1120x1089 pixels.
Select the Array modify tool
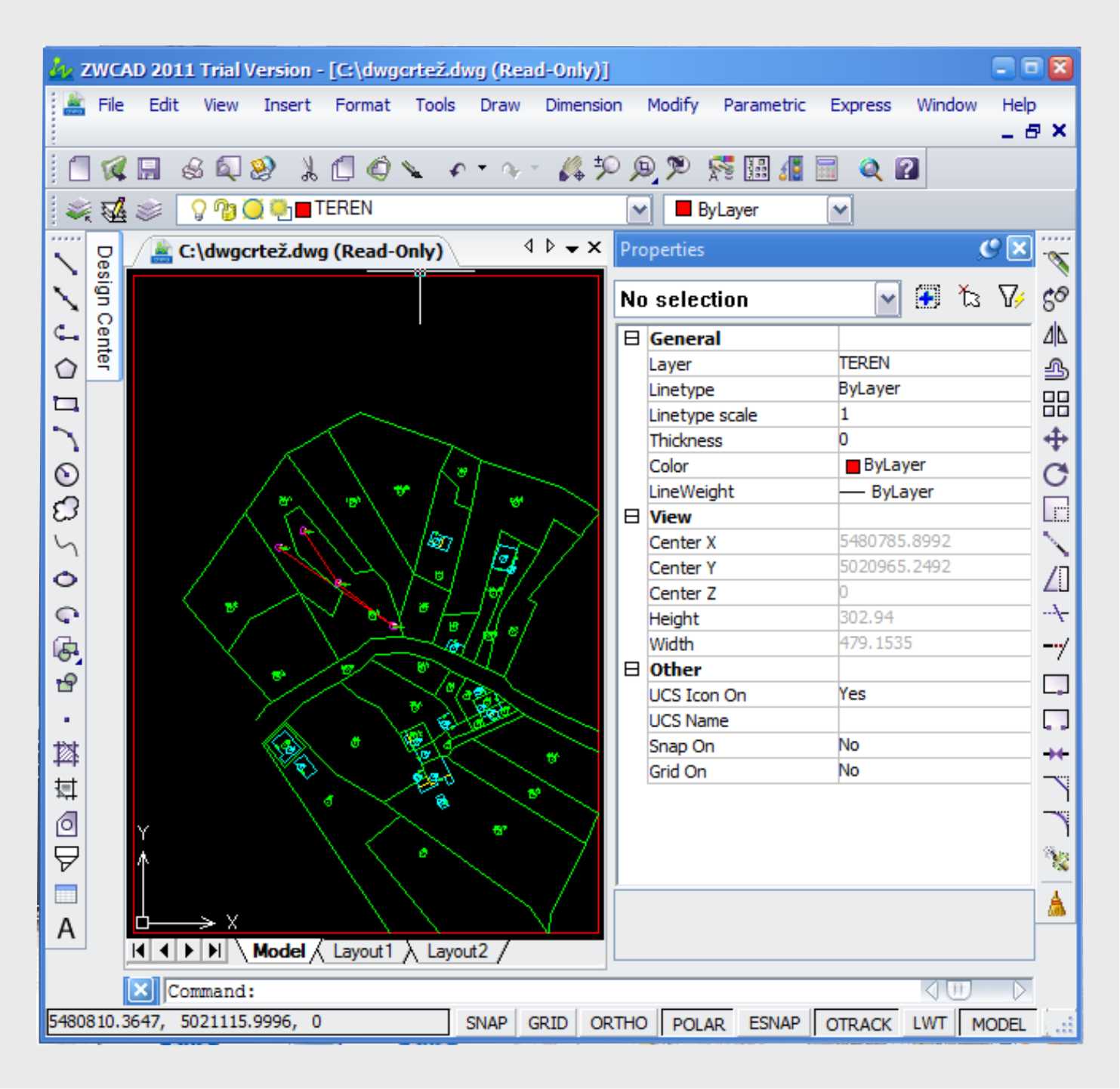point(1056,404)
